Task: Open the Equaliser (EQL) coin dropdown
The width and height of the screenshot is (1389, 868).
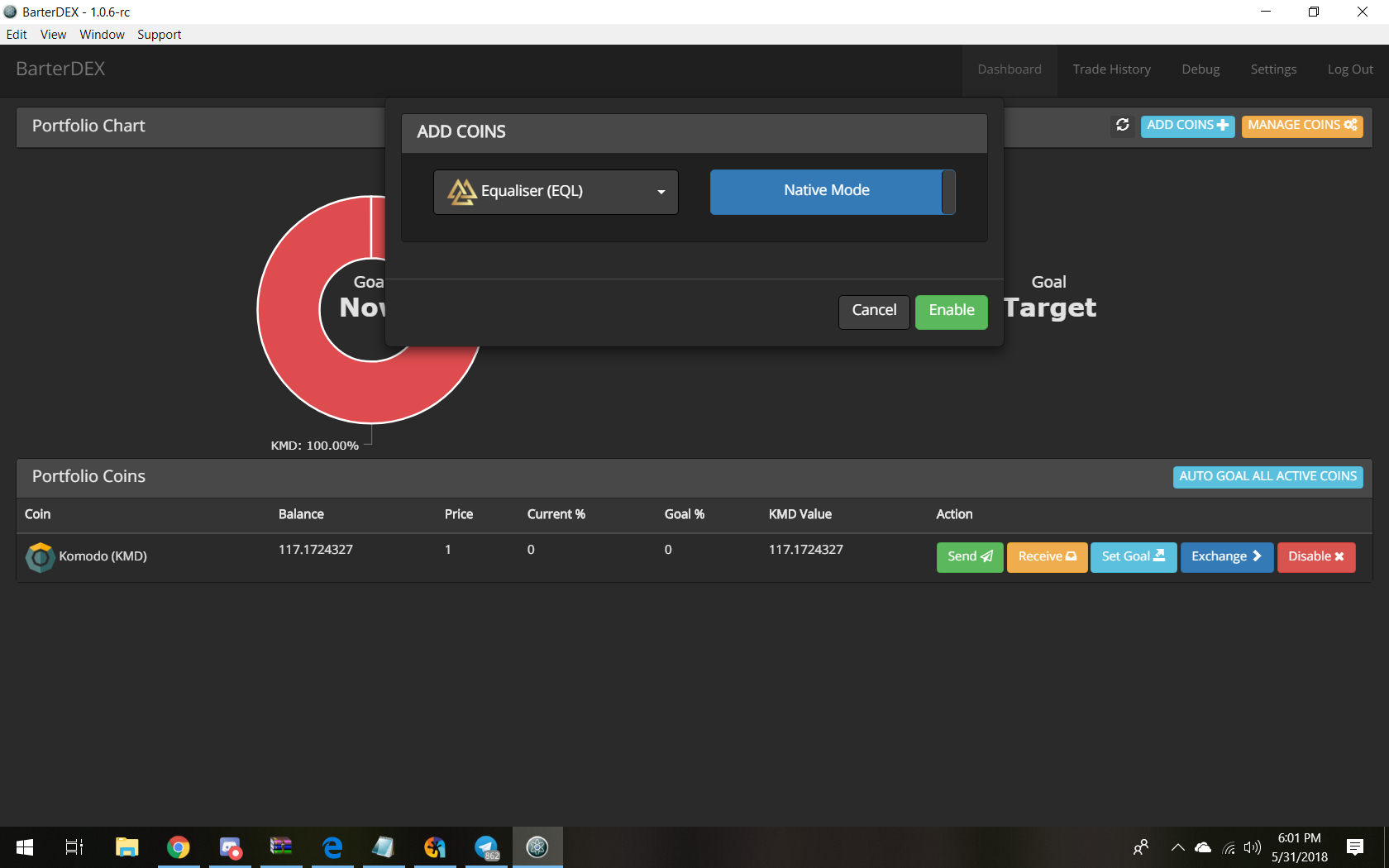Action: point(556,192)
